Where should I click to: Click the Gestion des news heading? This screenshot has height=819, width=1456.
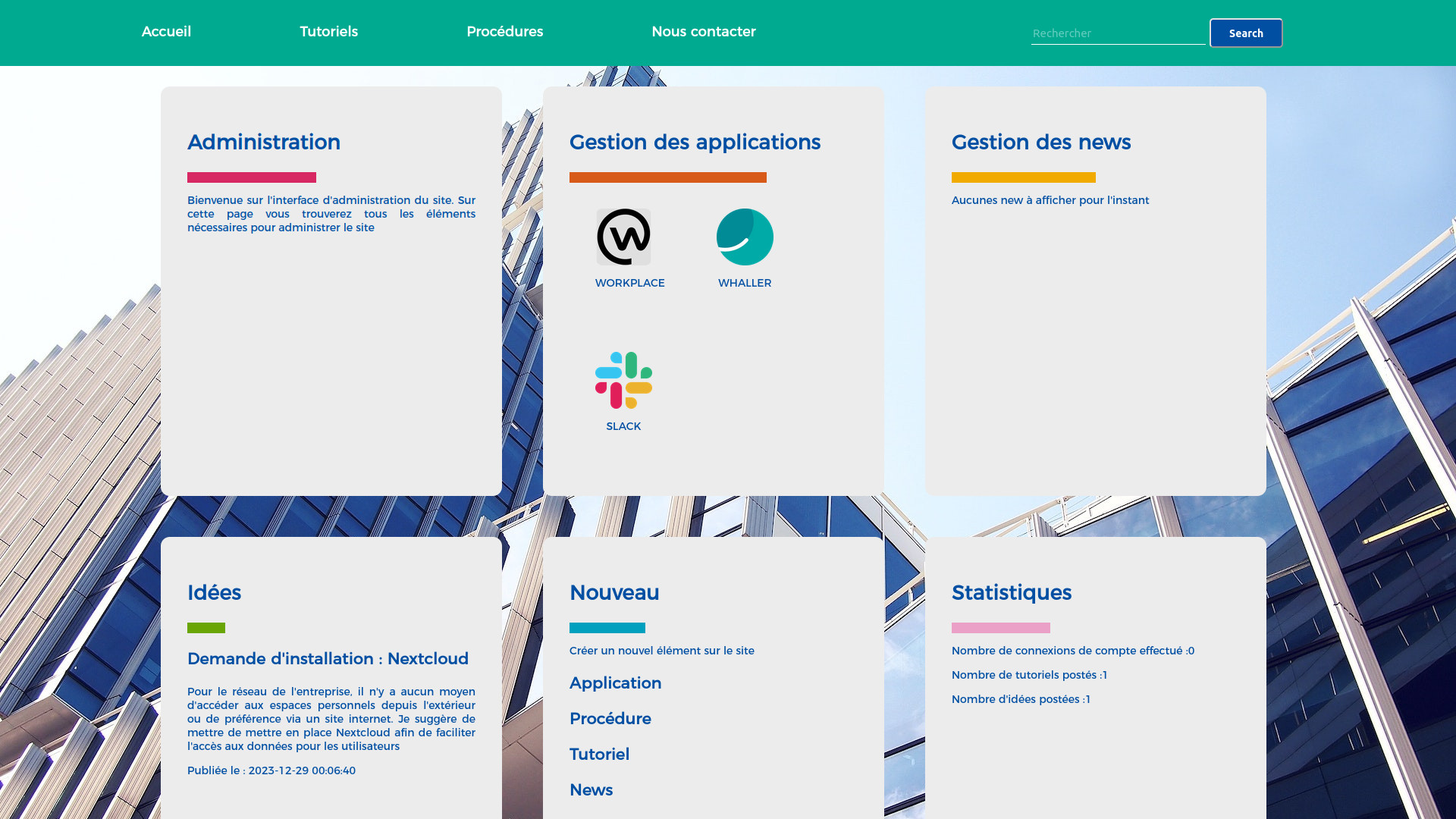(1040, 143)
